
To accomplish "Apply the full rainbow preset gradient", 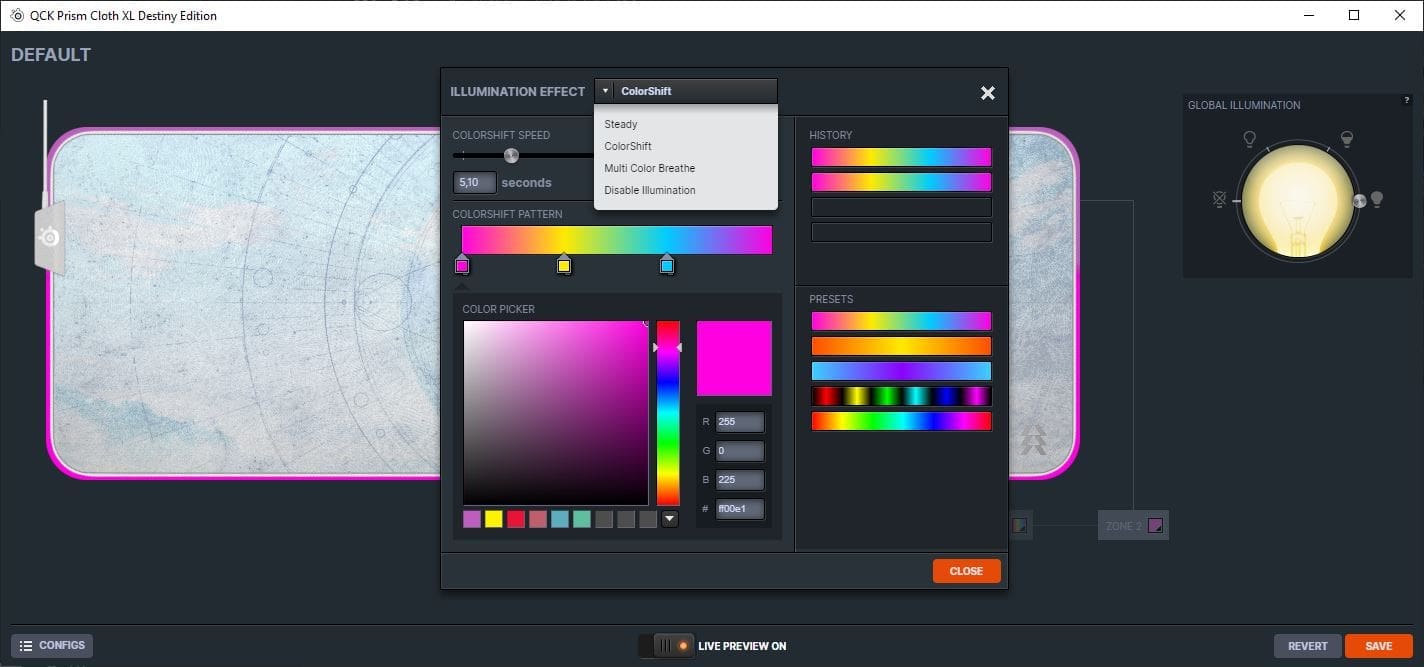I will pos(901,421).
